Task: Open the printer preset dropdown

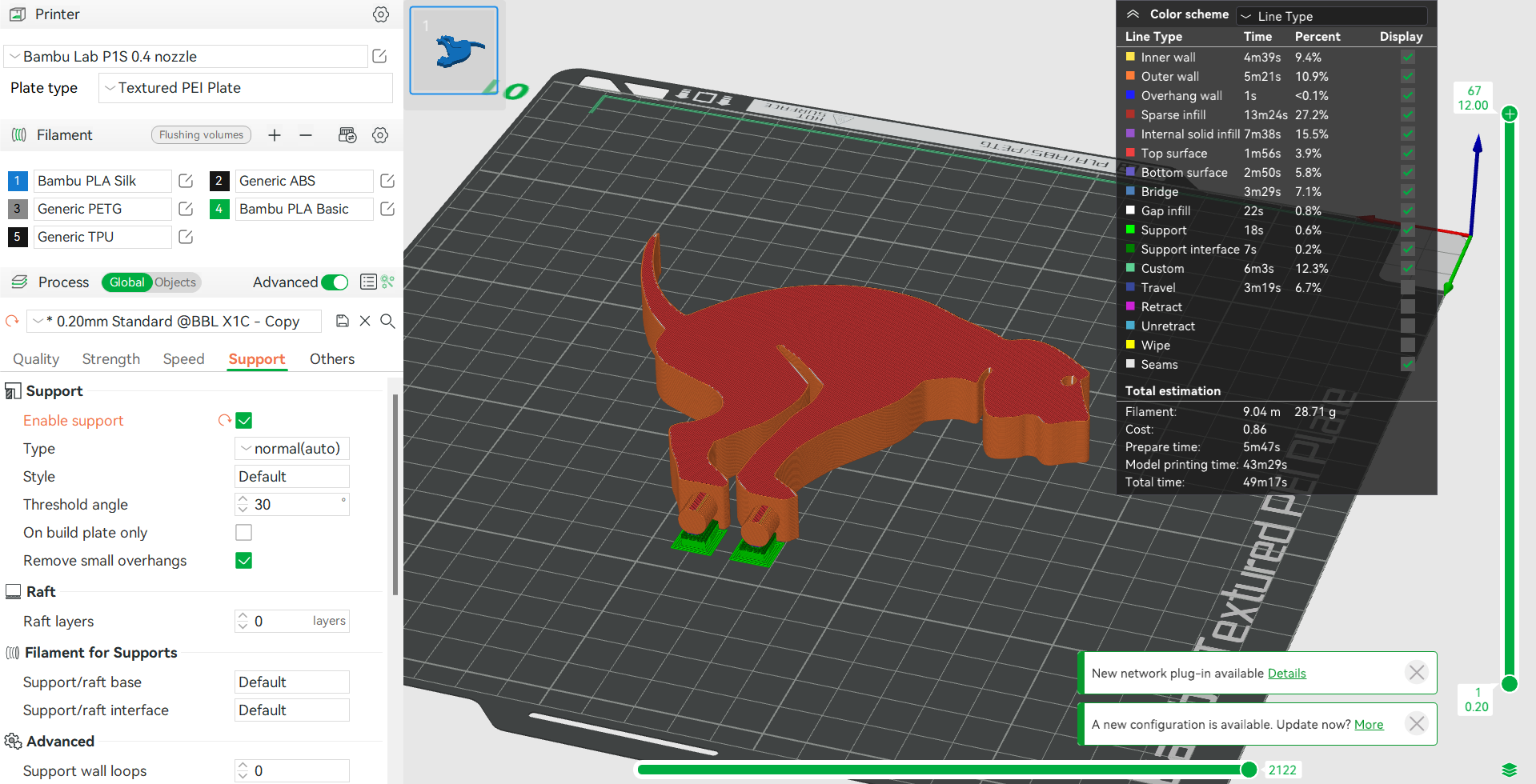Action: pyautogui.click(x=186, y=56)
